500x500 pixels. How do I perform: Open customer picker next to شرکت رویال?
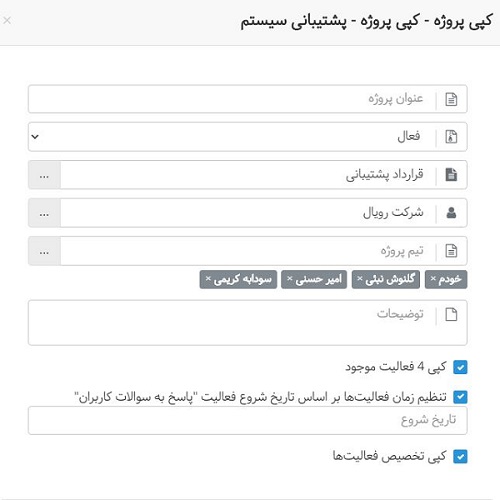[44, 213]
